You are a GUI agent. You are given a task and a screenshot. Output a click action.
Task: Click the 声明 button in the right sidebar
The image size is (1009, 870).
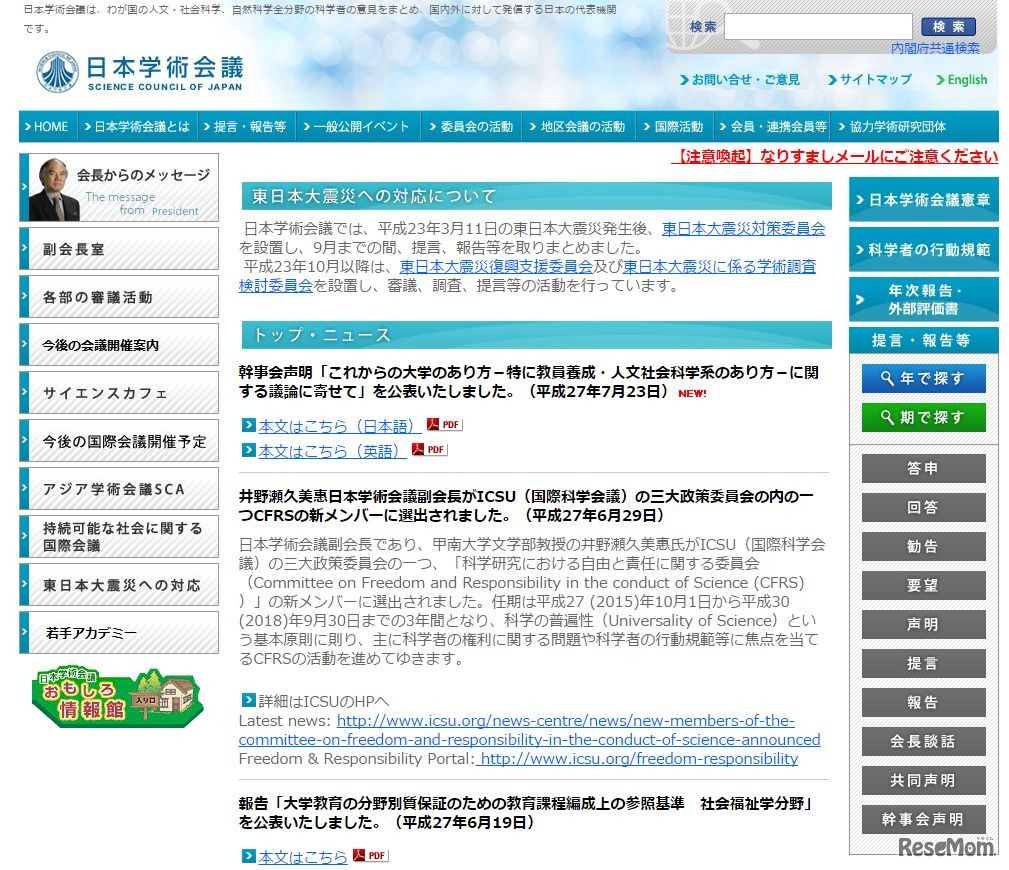(x=922, y=624)
